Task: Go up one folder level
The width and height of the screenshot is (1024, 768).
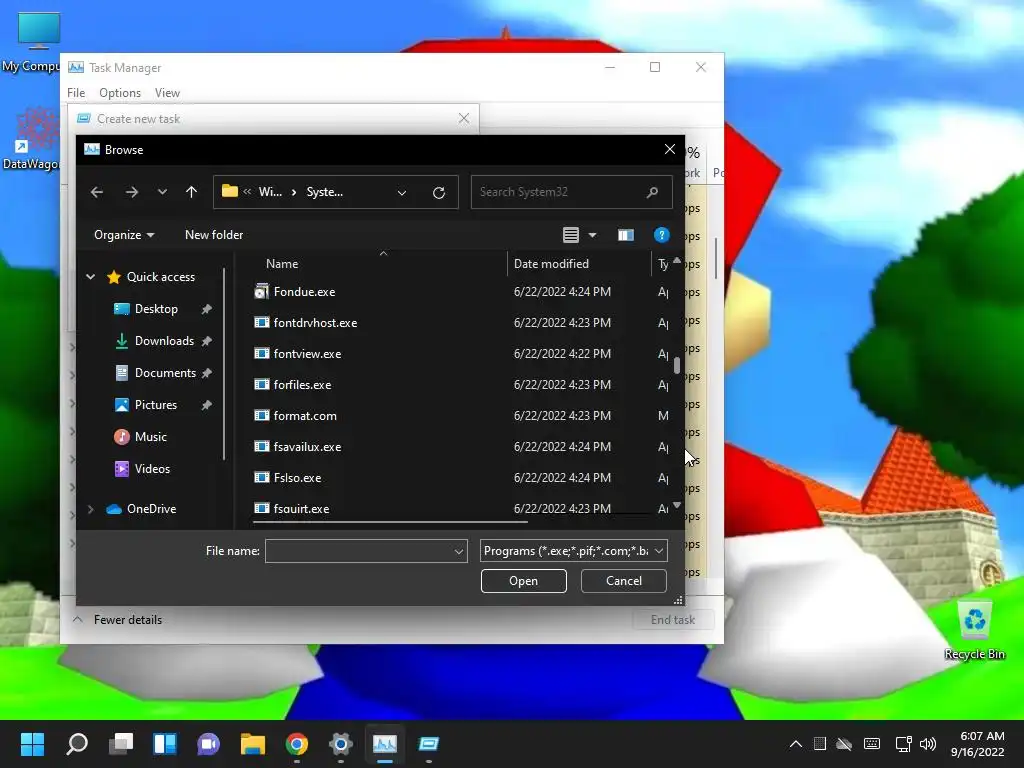Action: [191, 192]
